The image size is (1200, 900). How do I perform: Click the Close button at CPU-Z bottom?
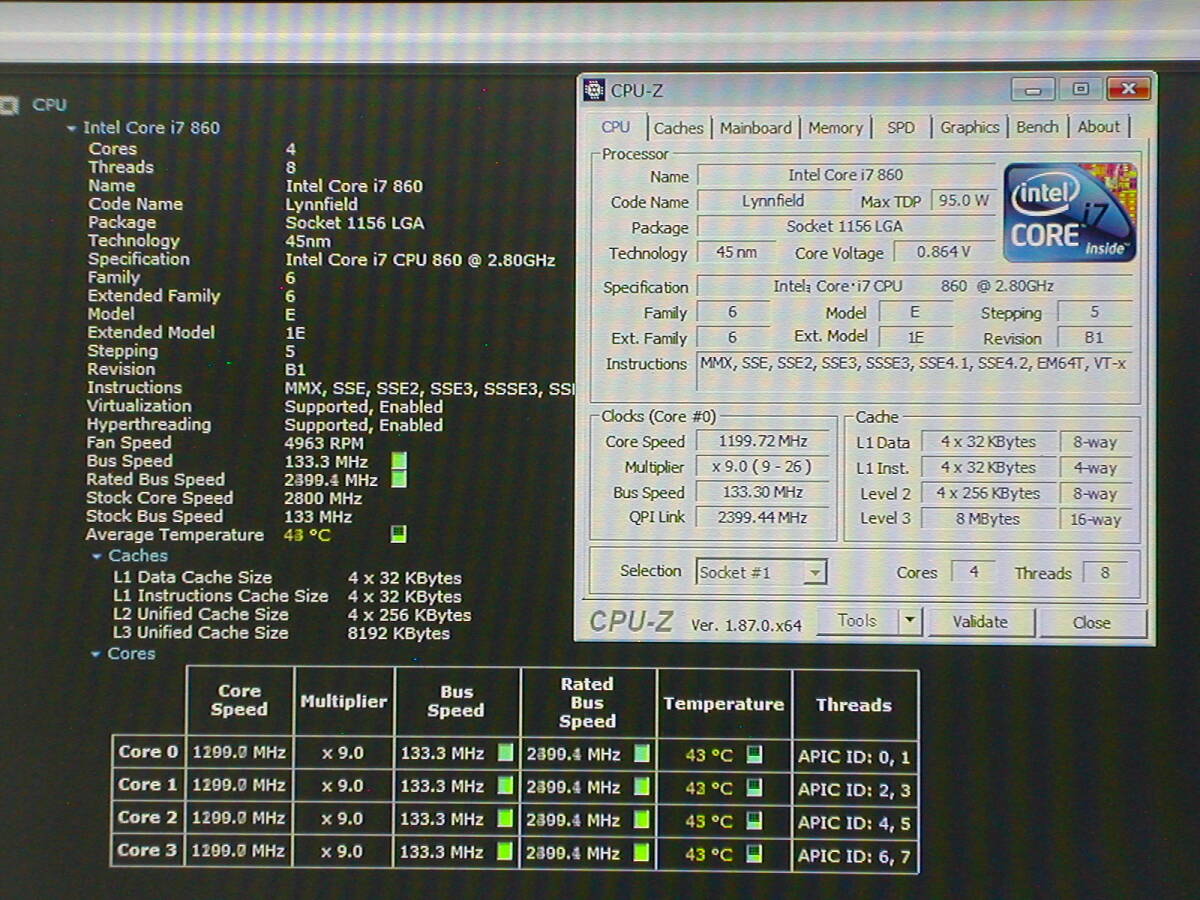coord(1092,622)
